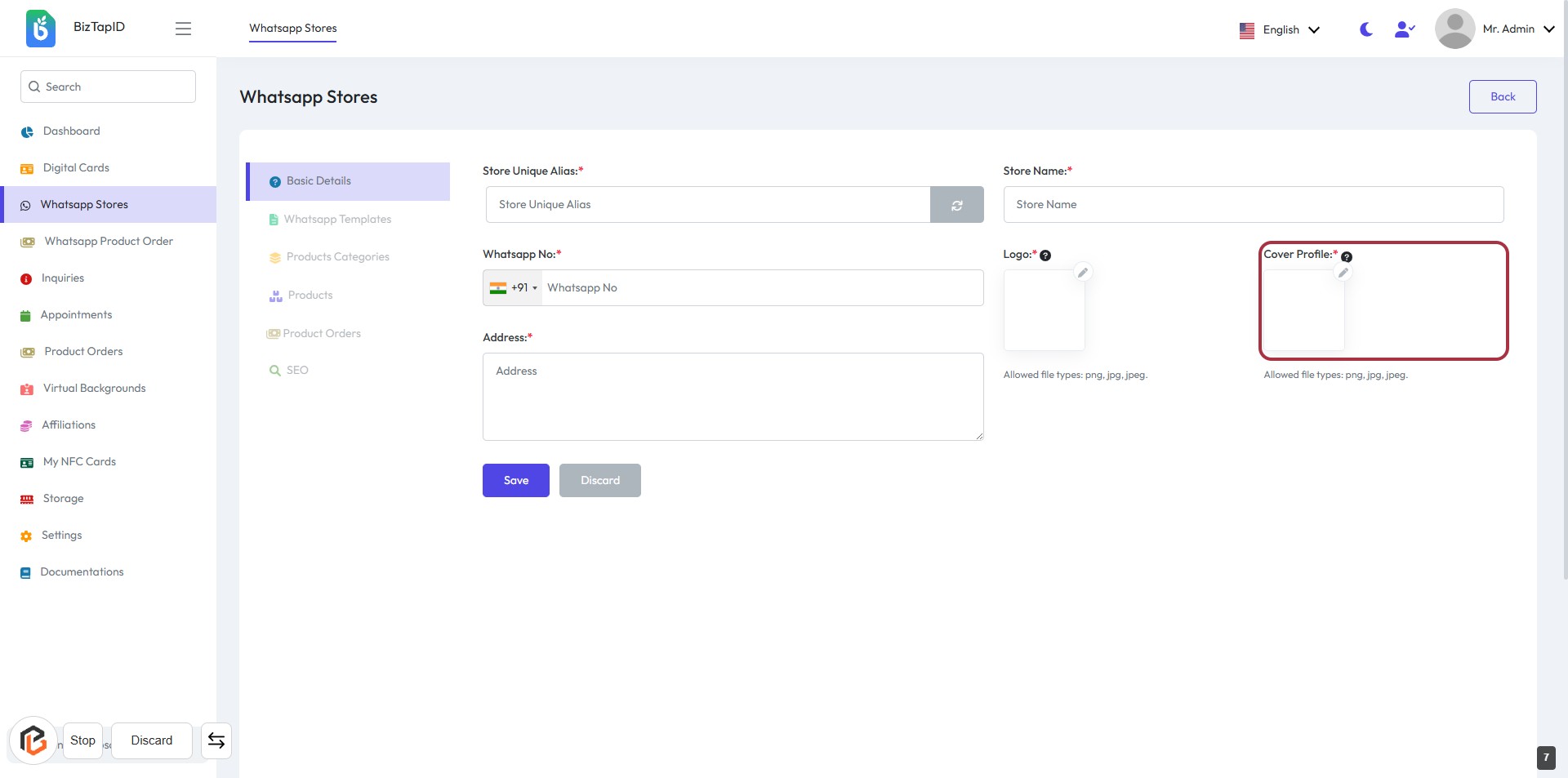This screenshot has height=778, width=1568.
Task: Click the refresh alias icon button
Action: (956, 205)
